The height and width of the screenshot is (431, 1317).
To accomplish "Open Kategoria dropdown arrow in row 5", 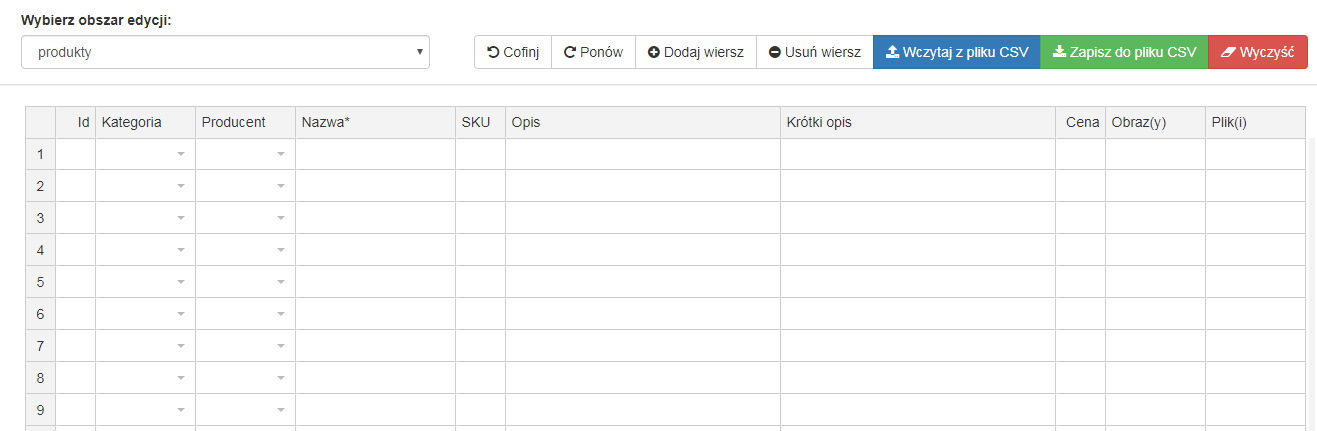I will 181,282.
